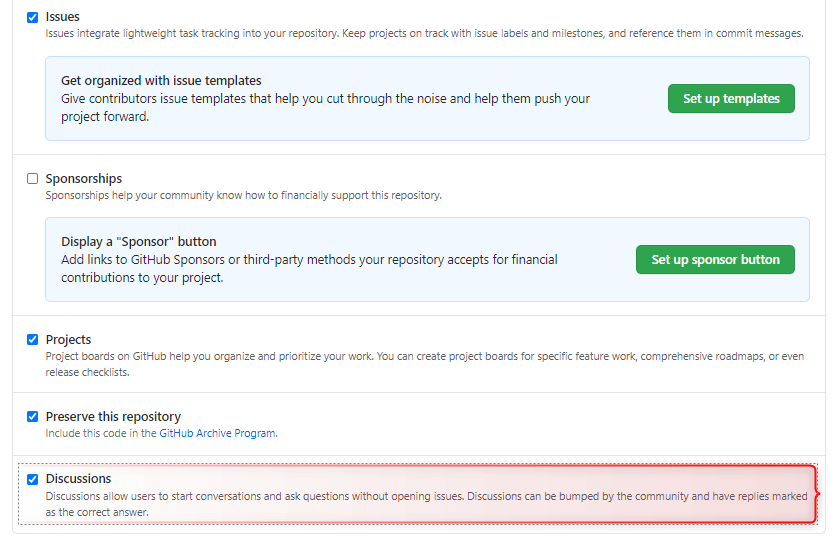Click the 'Display a "Sponsor" button' heading
This screenshot has width=836, height=549.
[x=138, y=242]
